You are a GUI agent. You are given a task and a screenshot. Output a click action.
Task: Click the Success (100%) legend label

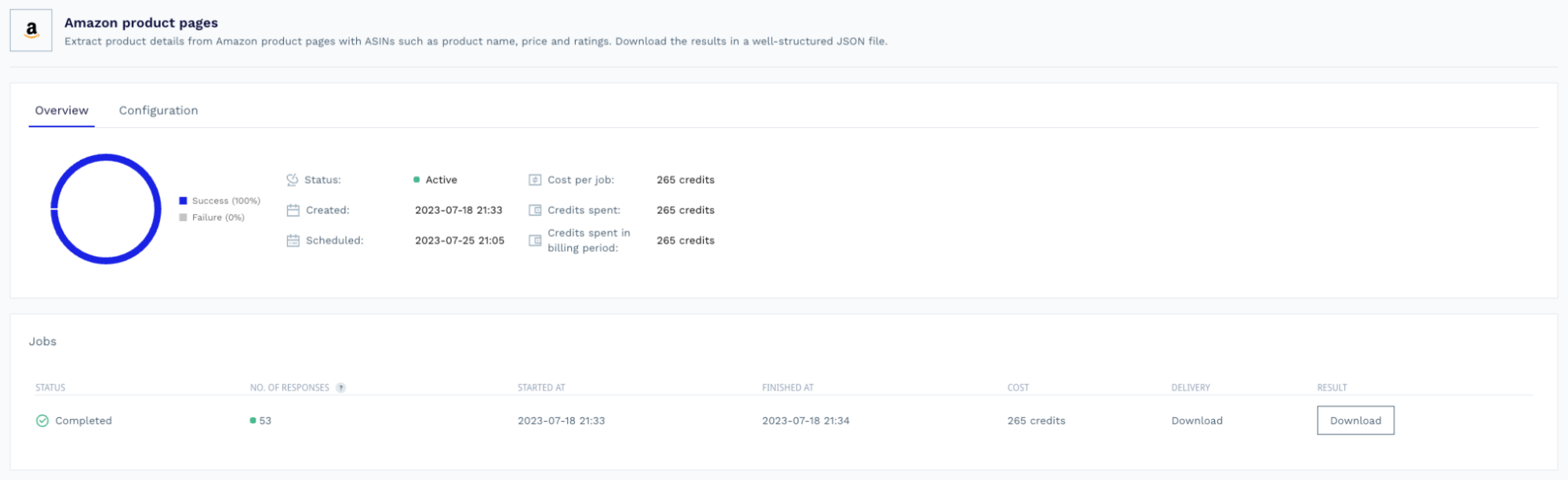[x=226, y=201]
